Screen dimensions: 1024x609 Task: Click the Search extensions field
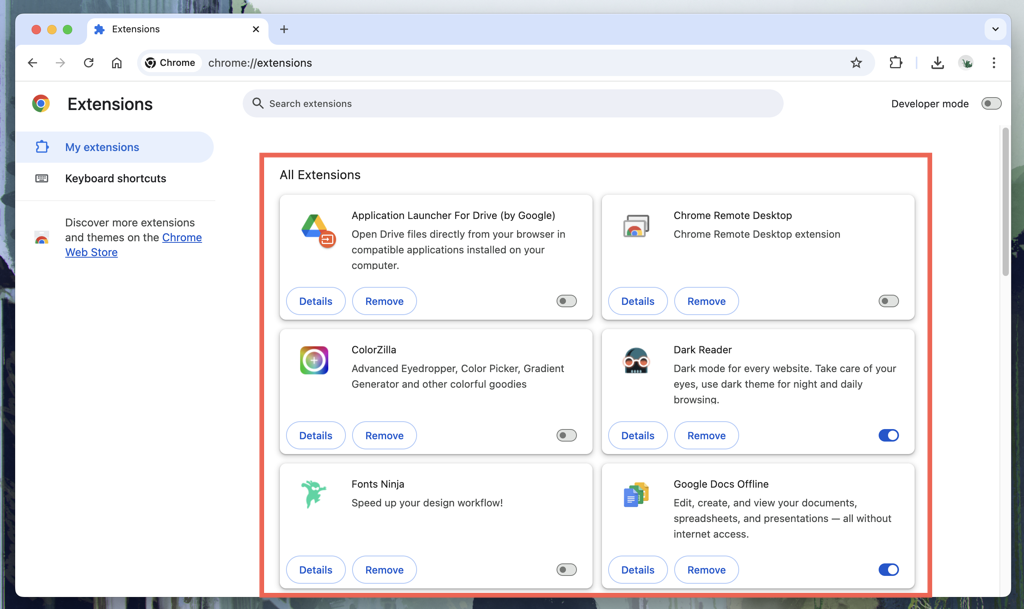512,104
